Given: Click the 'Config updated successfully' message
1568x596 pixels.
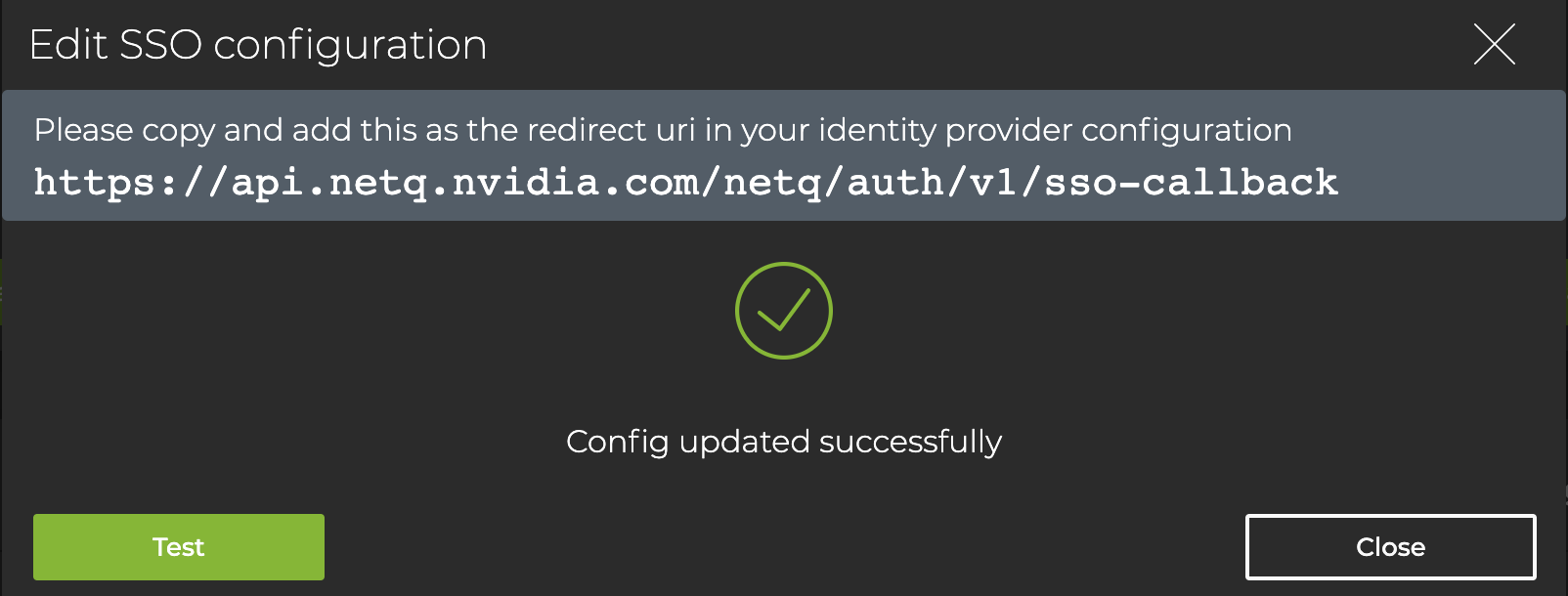Looking at the screenshot, I should pos(783,442).
